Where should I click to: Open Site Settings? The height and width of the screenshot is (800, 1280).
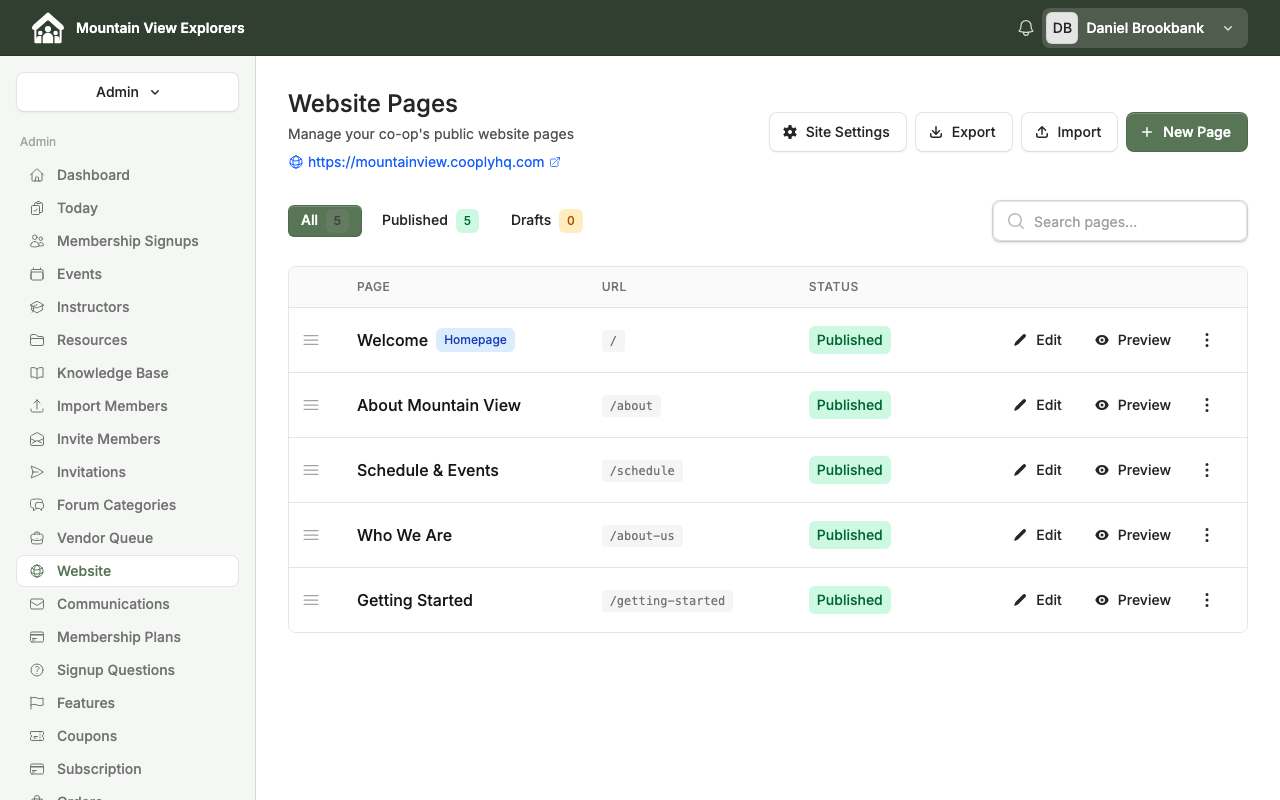(837, 132)
